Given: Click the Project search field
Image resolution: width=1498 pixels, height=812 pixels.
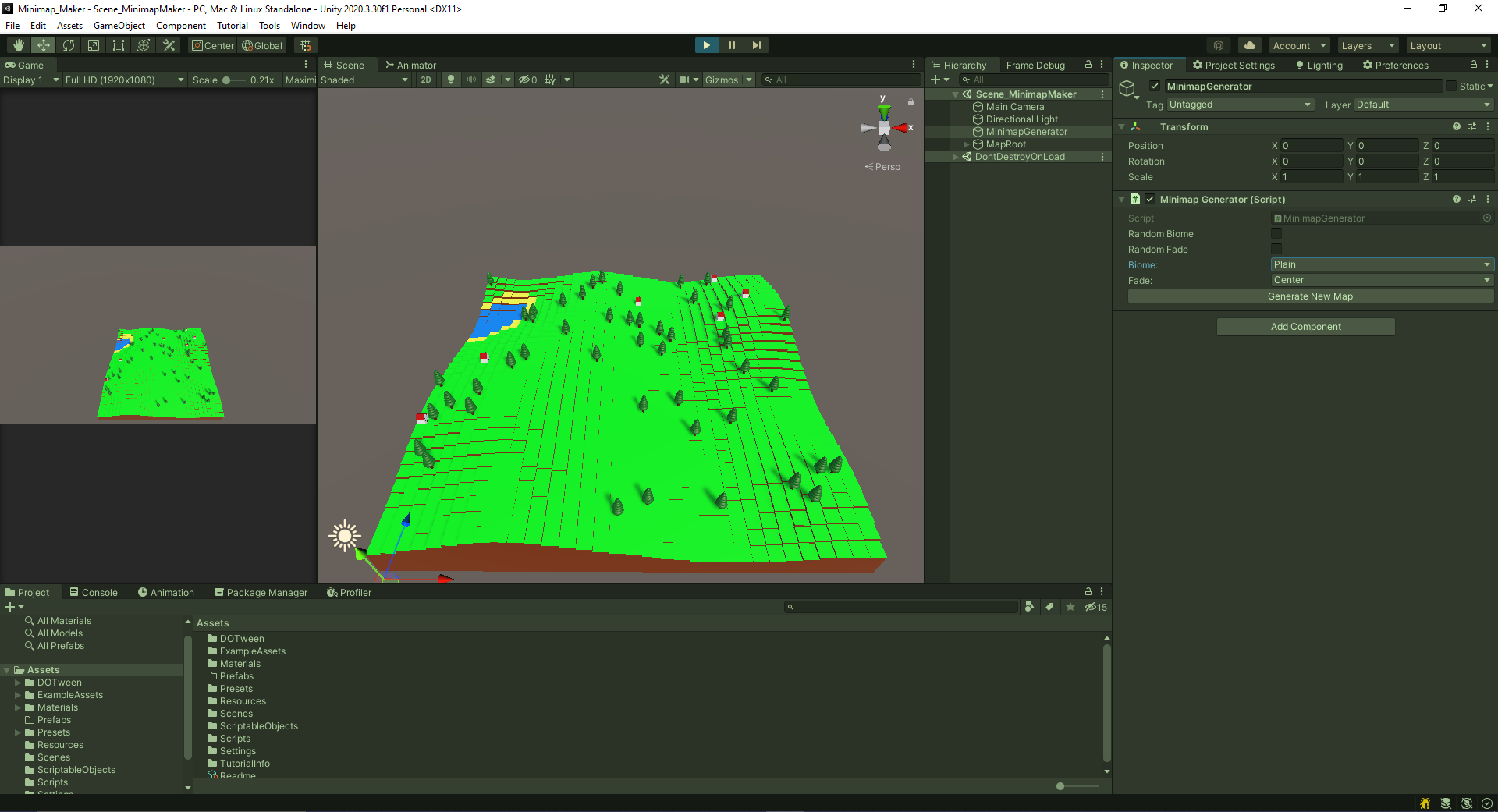Looking at the screenshot, I should point(900,607).
